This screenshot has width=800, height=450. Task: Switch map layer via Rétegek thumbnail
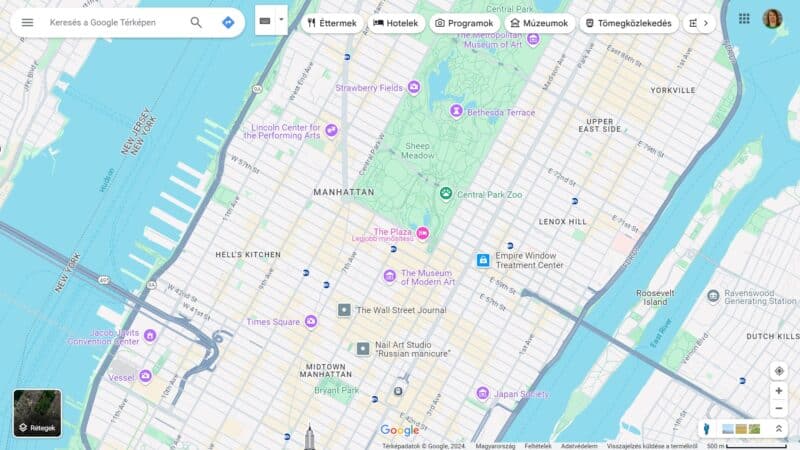(37, 413)
